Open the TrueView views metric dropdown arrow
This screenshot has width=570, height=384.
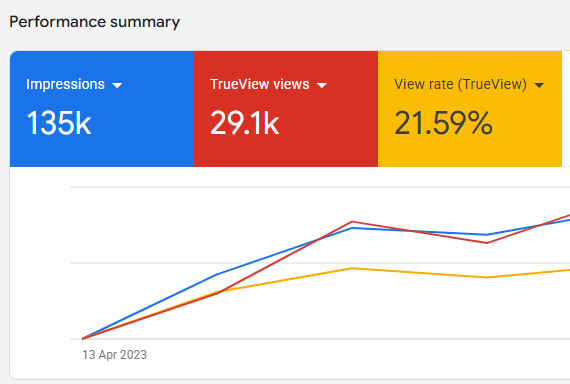coord(322,85)
